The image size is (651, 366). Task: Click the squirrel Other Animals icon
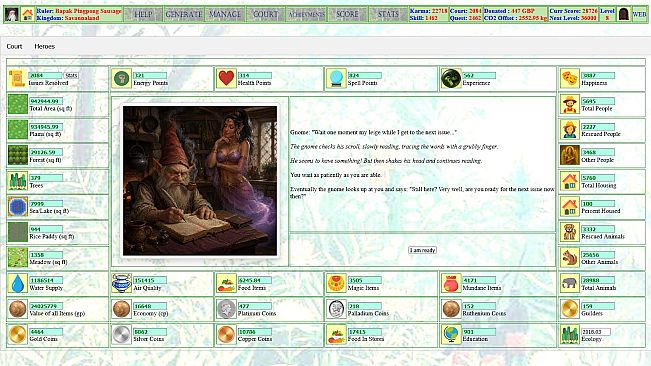[x=570, y=258]
